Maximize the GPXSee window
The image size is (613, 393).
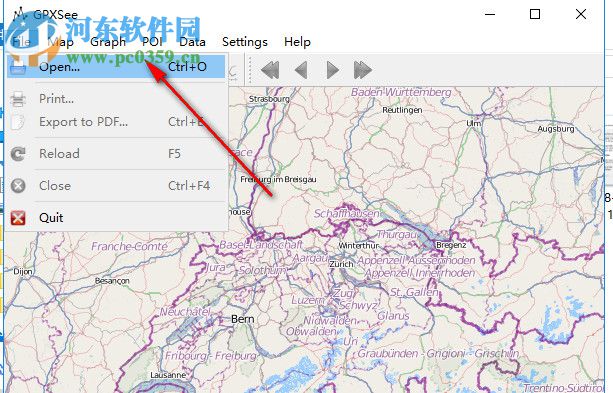tap(535, 14)
